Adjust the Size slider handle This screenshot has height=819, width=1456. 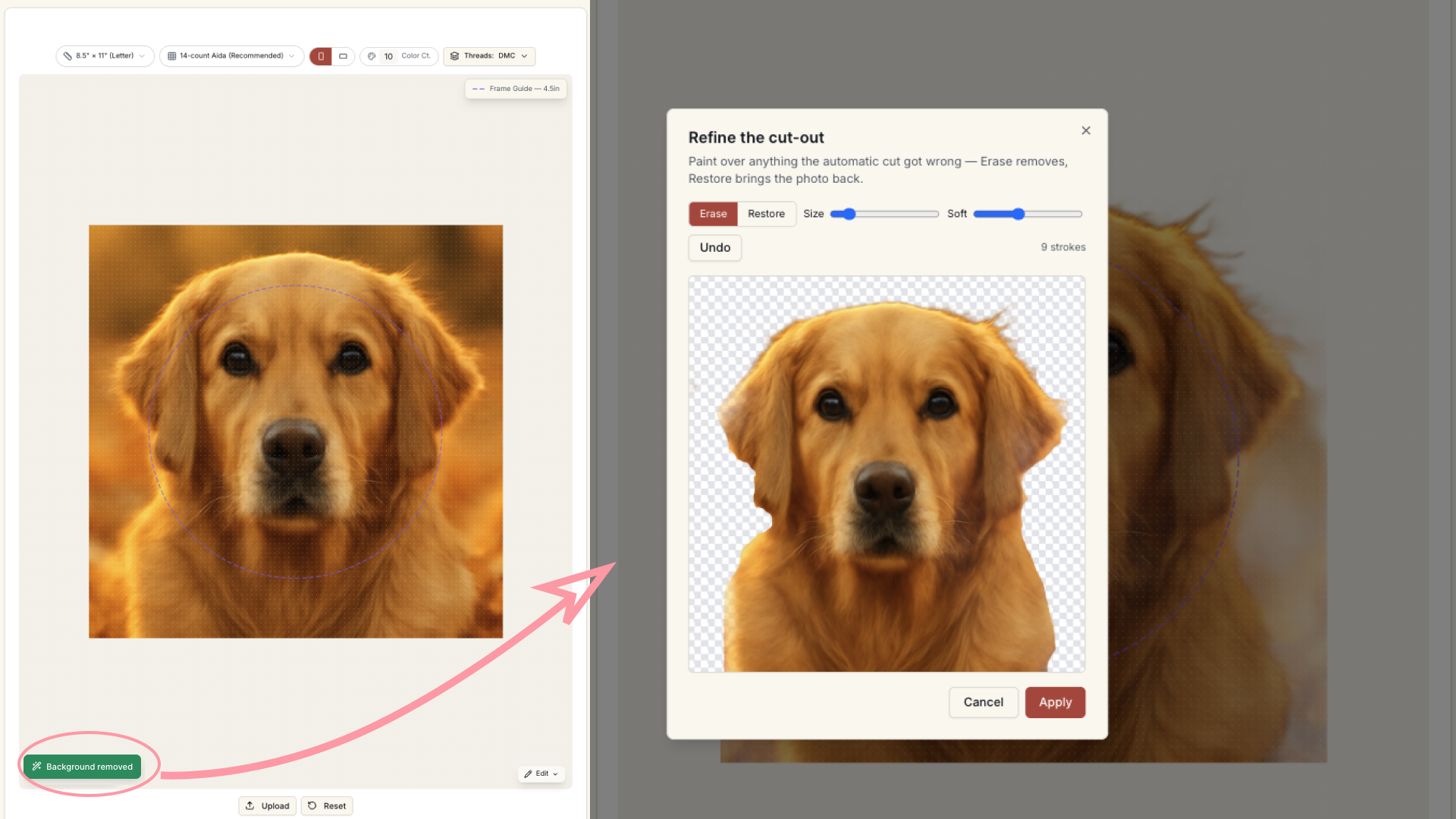[x=849, y=214]
